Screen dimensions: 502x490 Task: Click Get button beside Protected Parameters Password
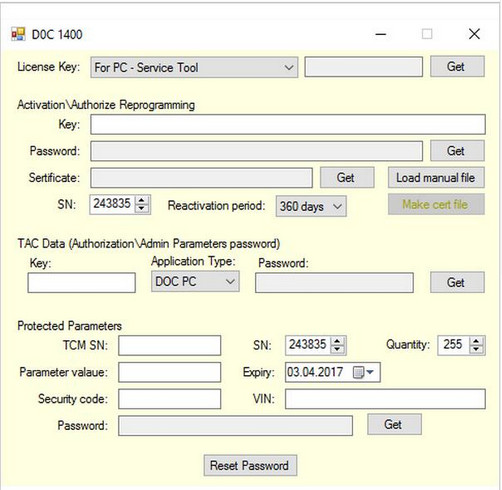[394, 424]
